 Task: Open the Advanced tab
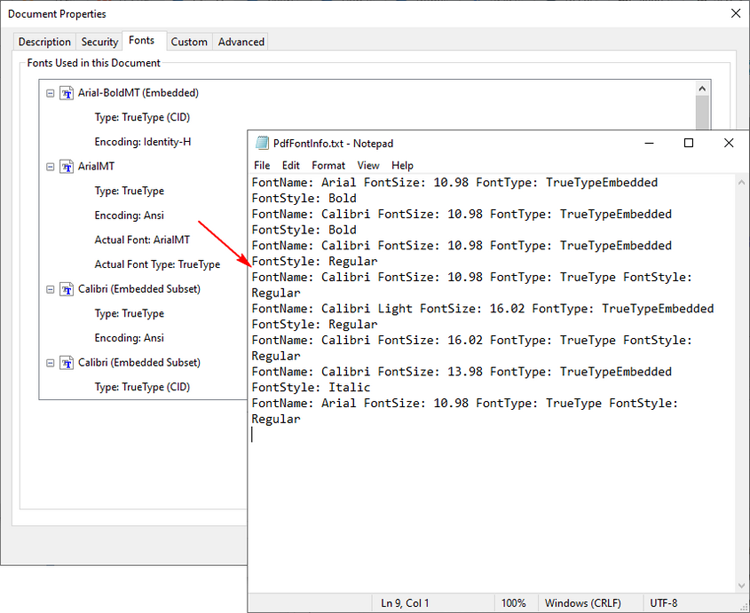click(x=241, y=42)
